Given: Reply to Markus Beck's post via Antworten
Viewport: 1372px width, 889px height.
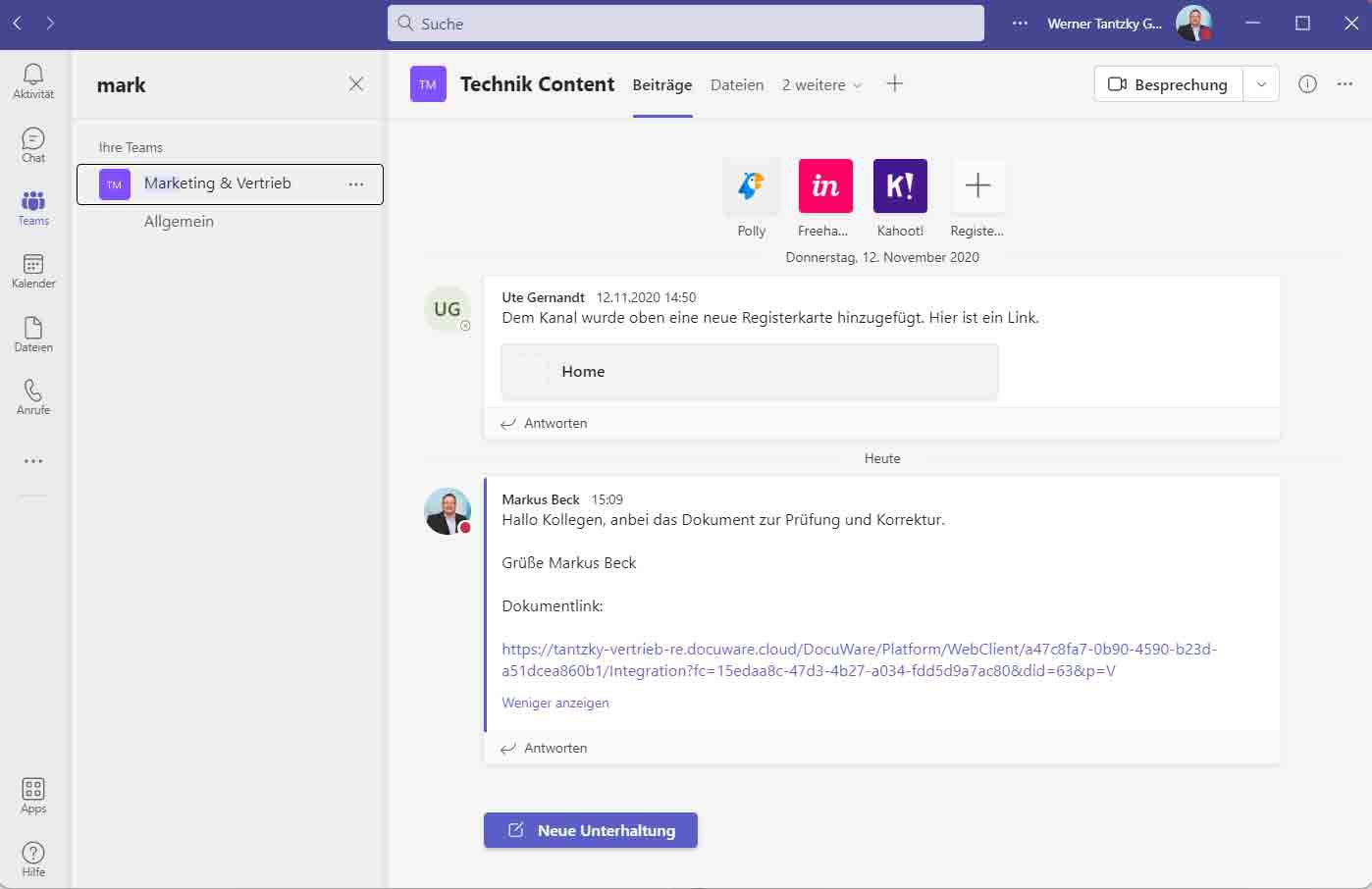Looking at the screenshot, I should point(545,748).
